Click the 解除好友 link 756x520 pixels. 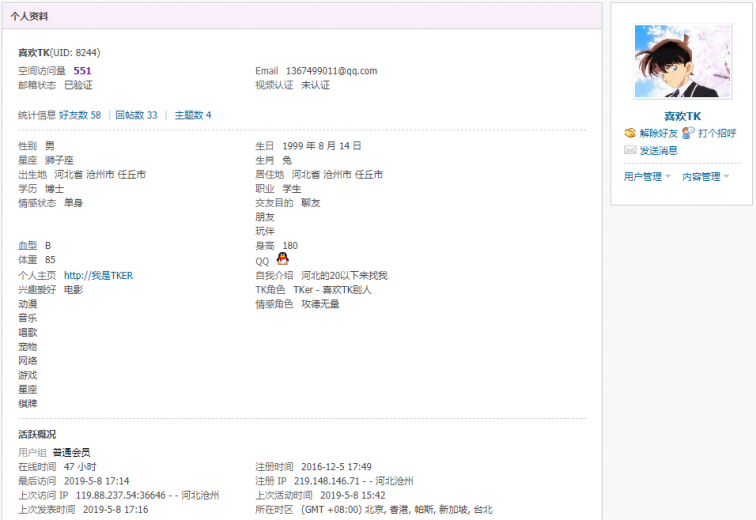click(x=659, y=133)
